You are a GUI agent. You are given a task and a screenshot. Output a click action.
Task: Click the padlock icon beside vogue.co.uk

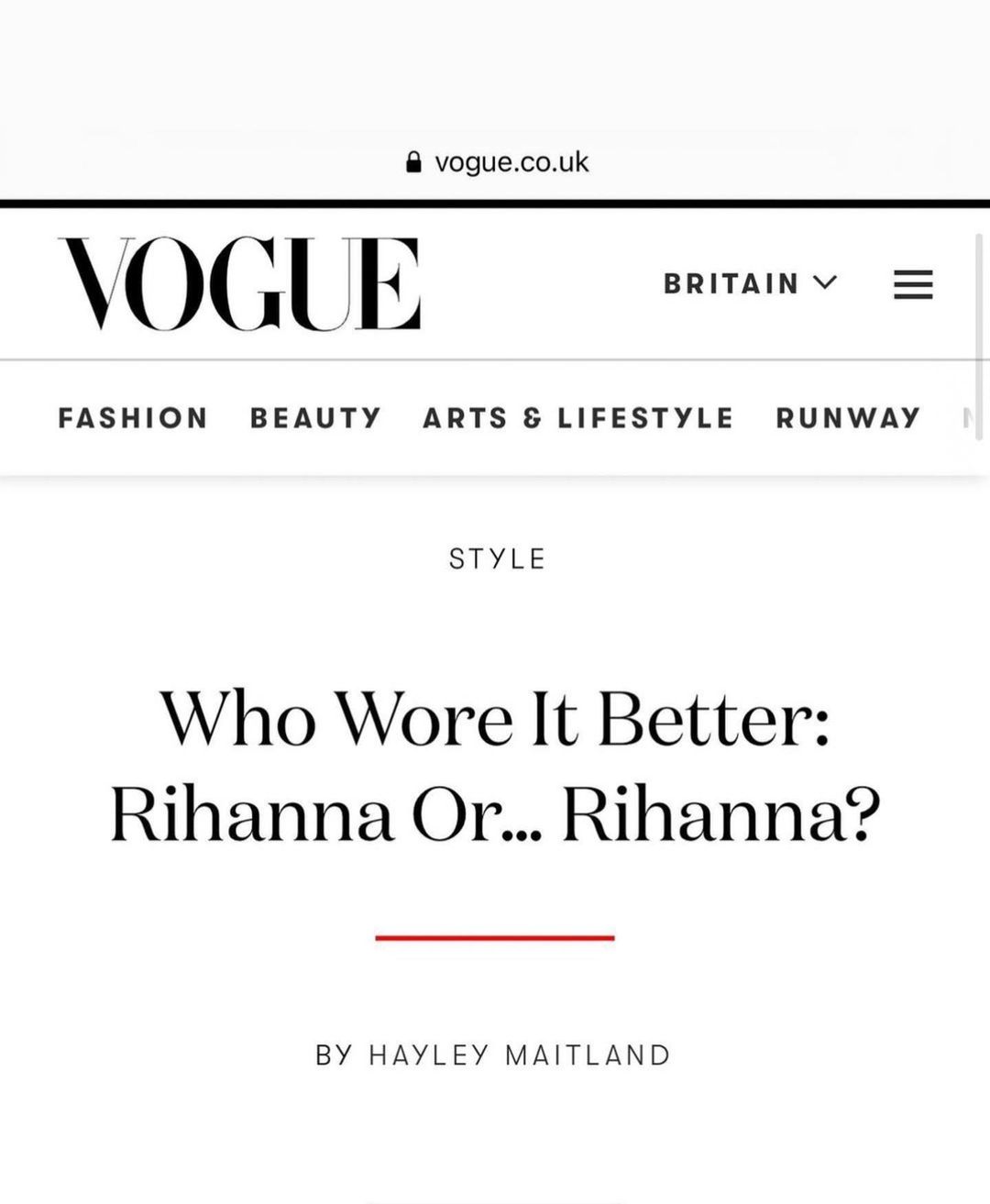click(x=413, y=162)
